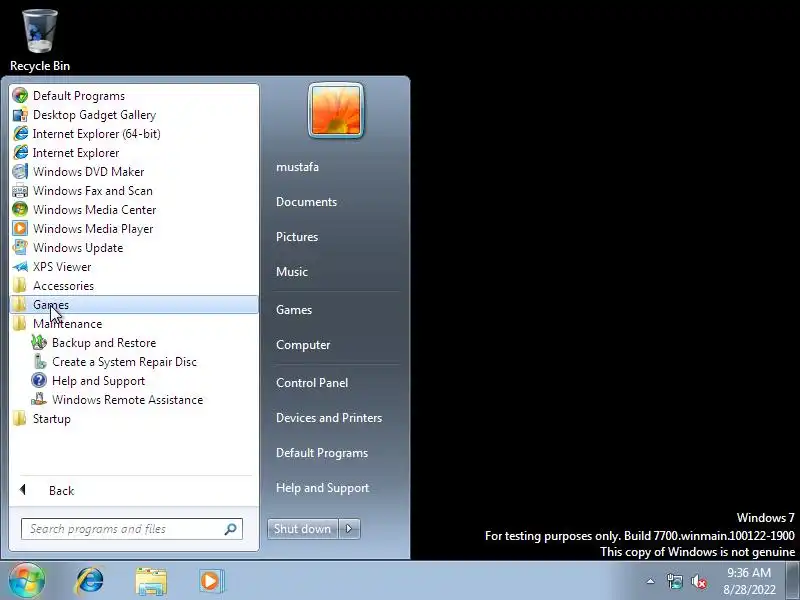Click the blue Help and Support question icon
The height and width of the screenshot is (600, 800).
click(39, 381)
